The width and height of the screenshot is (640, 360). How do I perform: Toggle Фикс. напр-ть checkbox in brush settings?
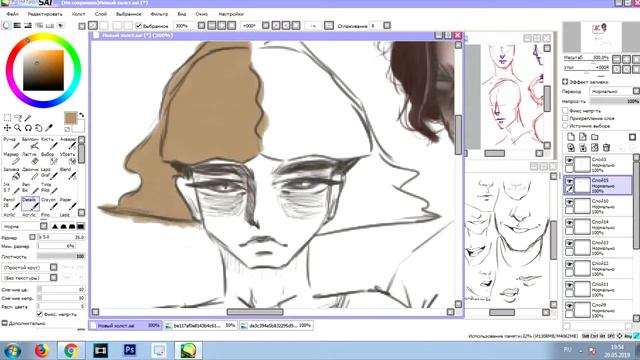[40, 314]
